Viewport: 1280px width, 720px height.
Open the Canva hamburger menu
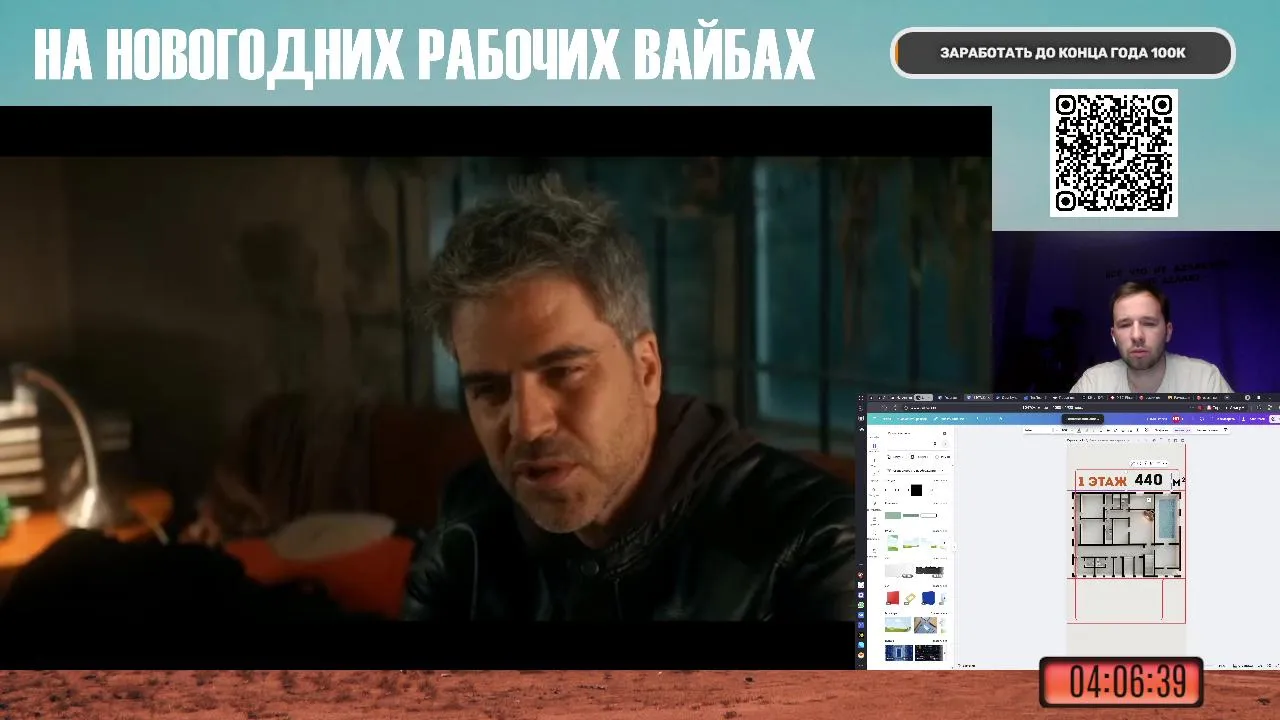[x=875, y=419]
